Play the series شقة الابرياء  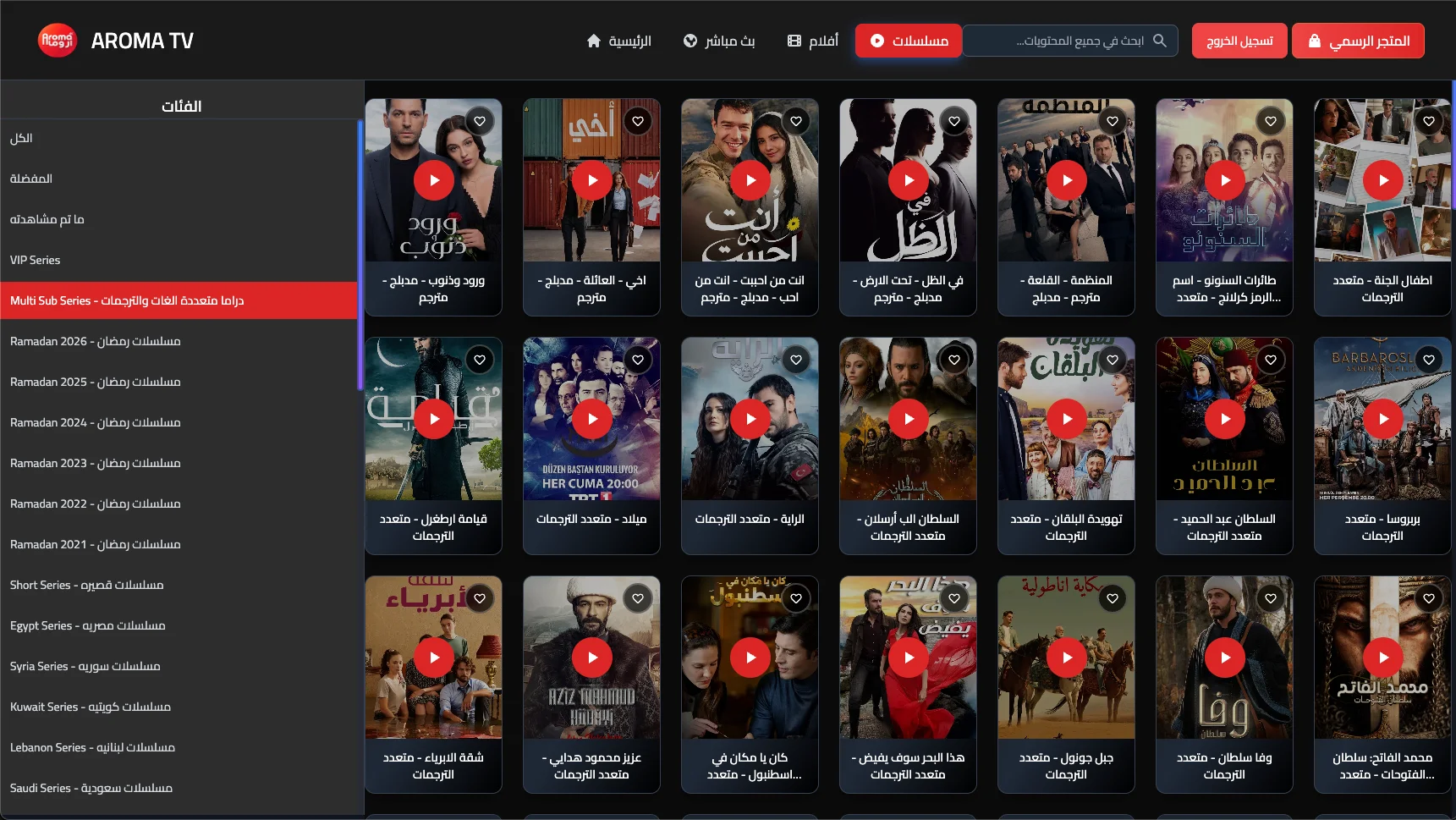[x=434, y=658]
